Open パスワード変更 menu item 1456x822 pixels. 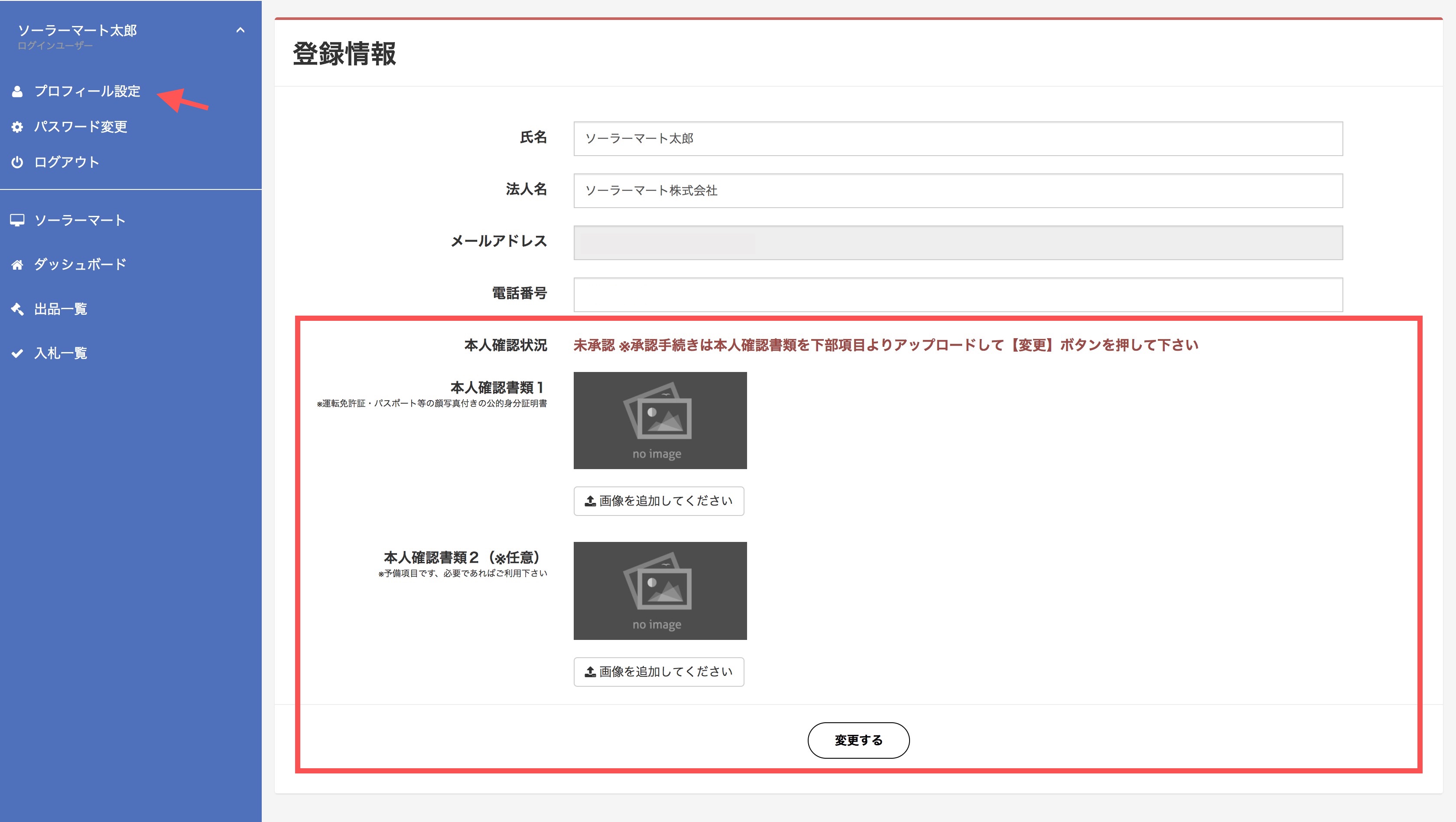[80, 127]
